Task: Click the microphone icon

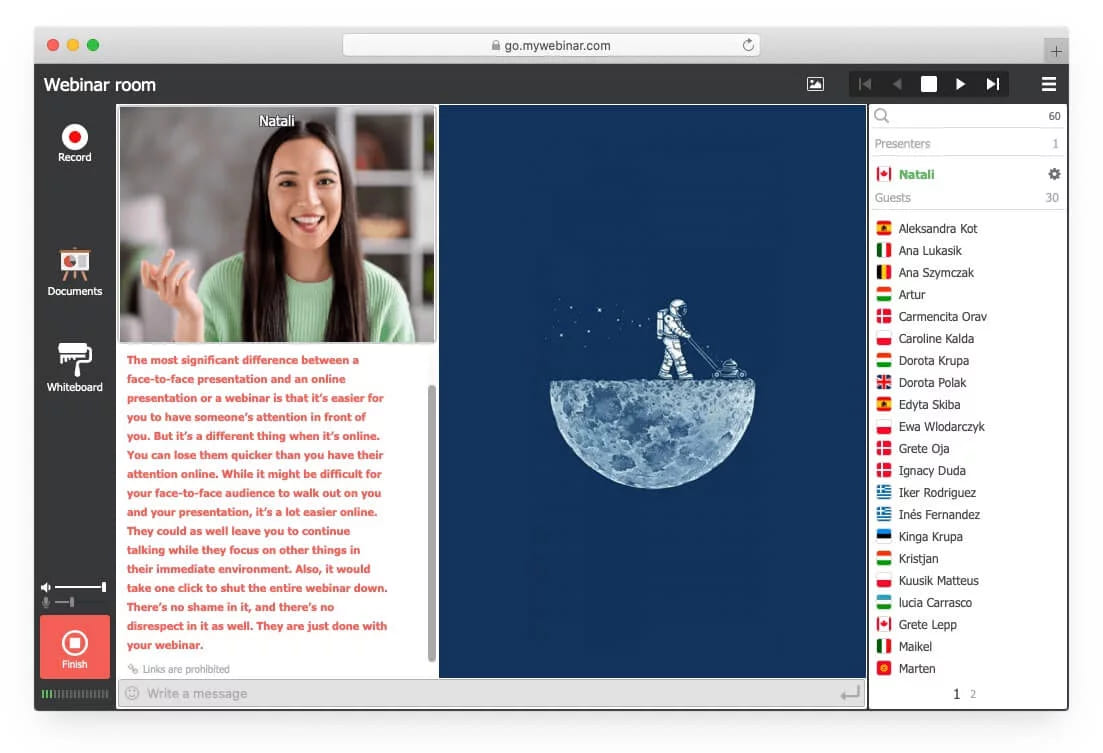Action: click(x=46, y=602)
